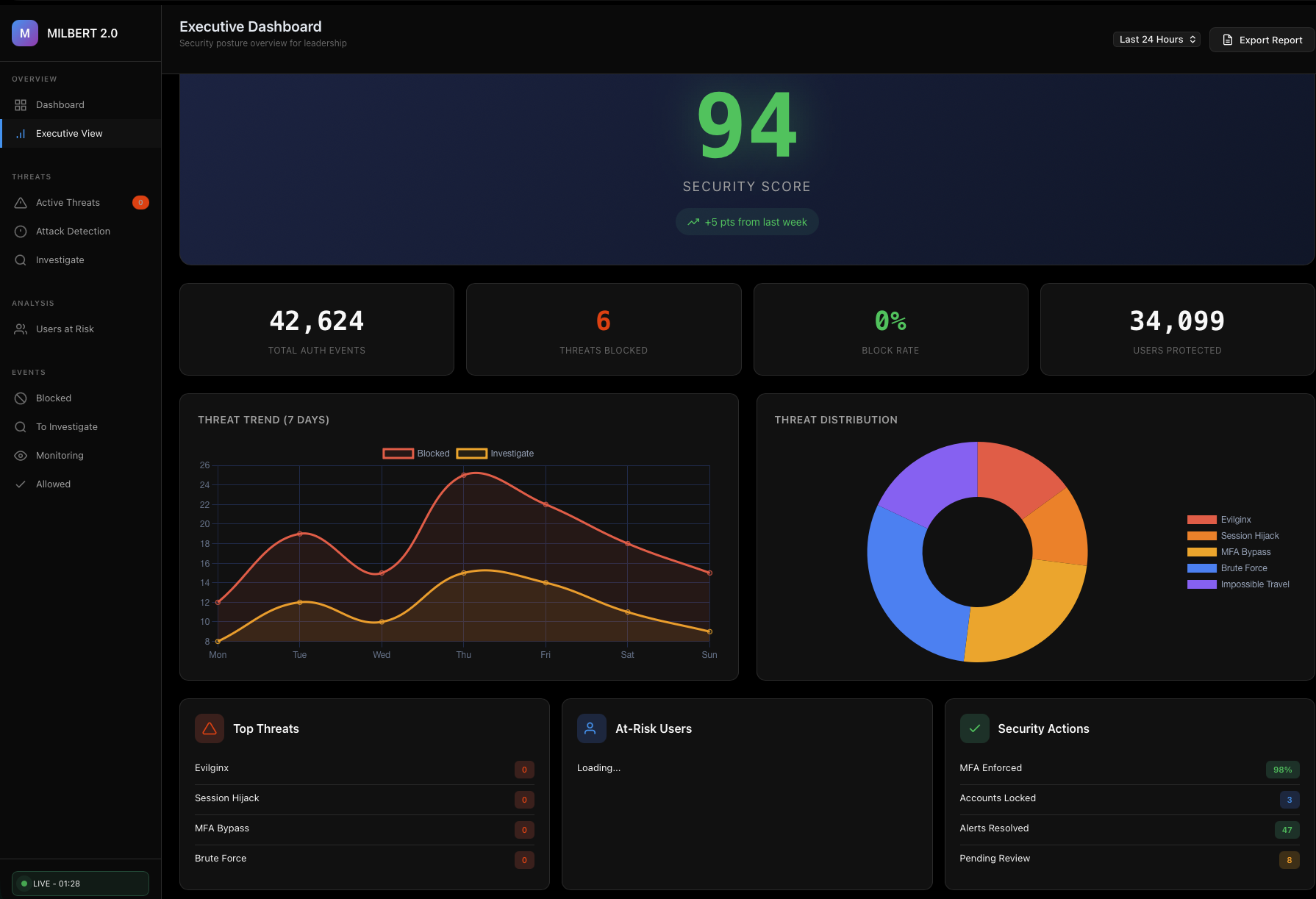Toggle Evilginx in the threat distribution legend
The width and height of the screenshot is (1316, 899).
tap(1219, 519)
